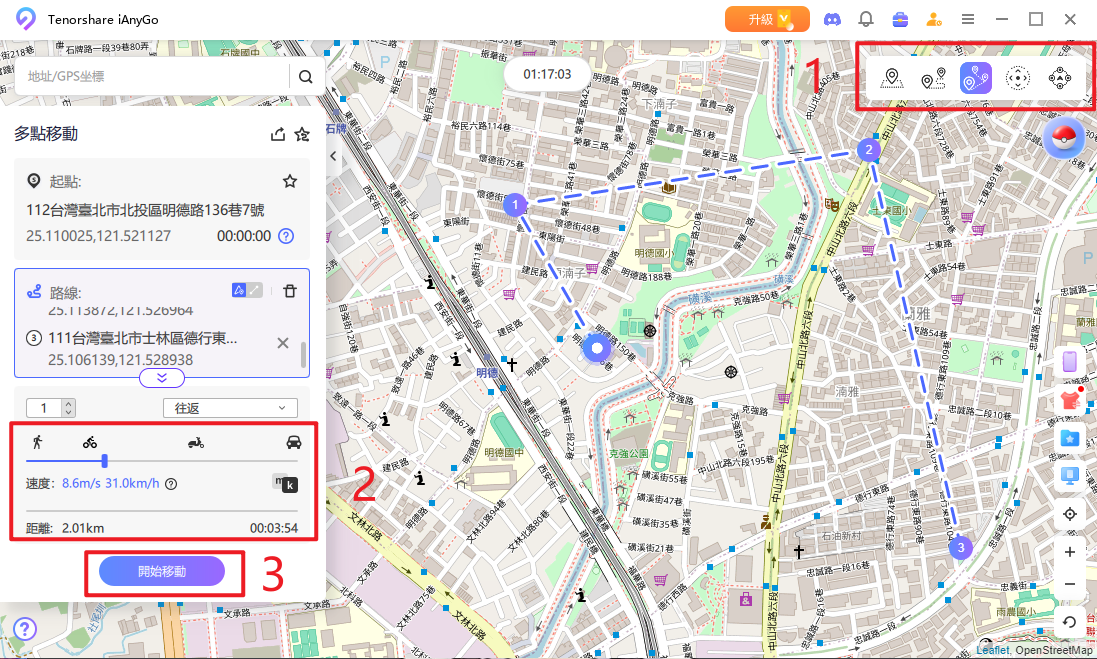The width and height of the screenshot is (1097, 659).
Task: Open the Leaflet attribution link
Action: 993,651
